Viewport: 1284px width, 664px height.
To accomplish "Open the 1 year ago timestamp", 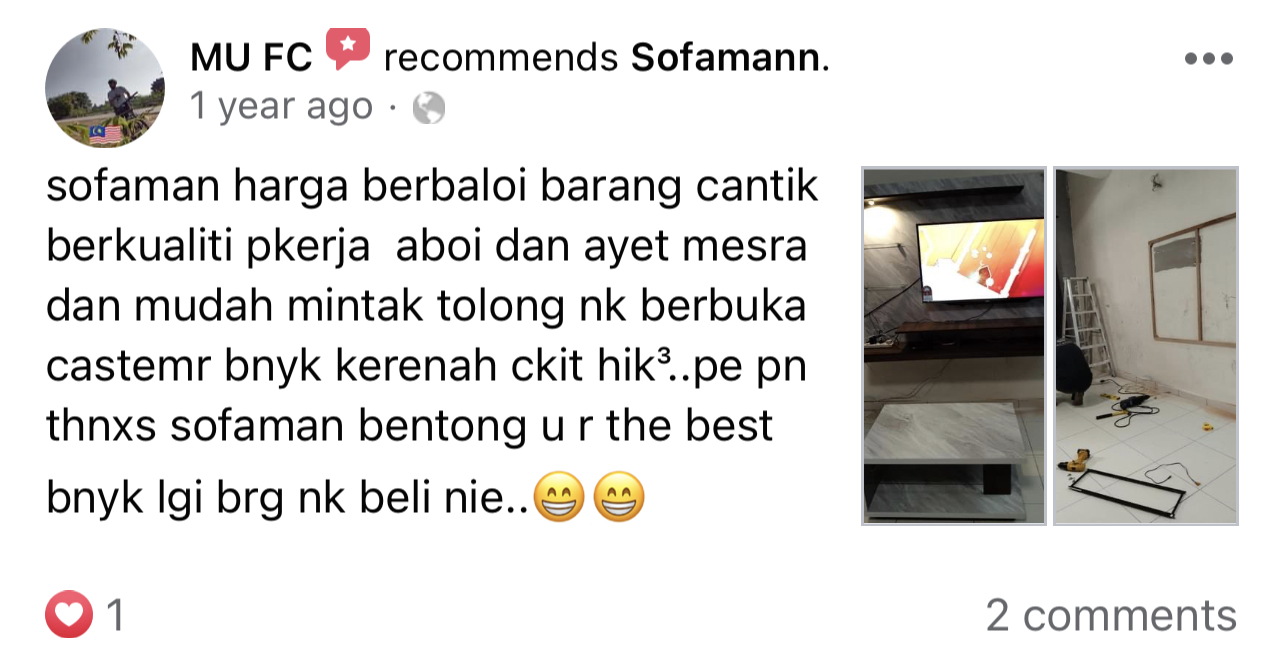I will click(281, 106).
